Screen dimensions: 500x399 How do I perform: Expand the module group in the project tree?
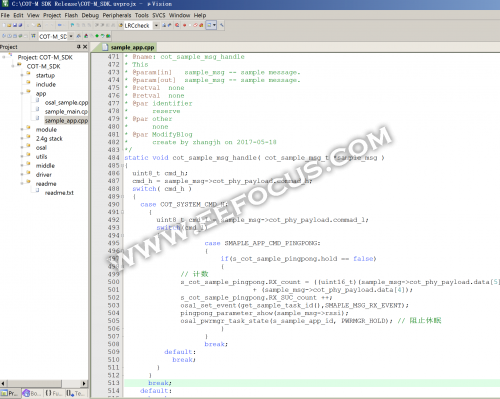22,129
